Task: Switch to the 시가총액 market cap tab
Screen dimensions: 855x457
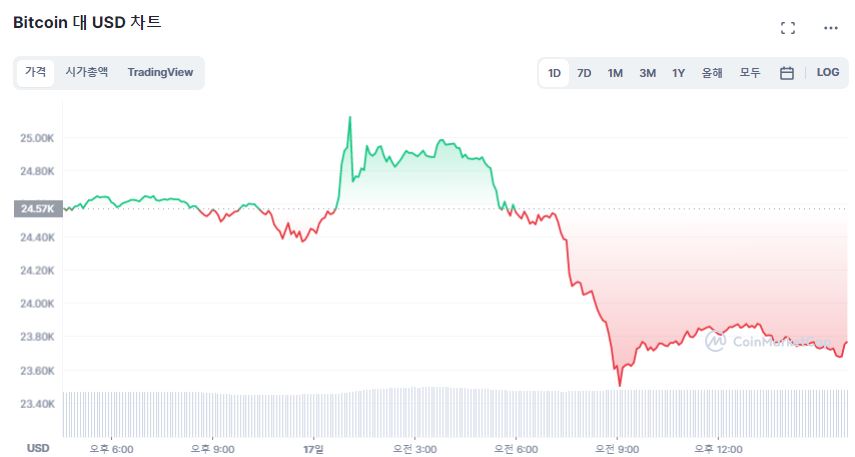Action: click(x=87, y=73)
